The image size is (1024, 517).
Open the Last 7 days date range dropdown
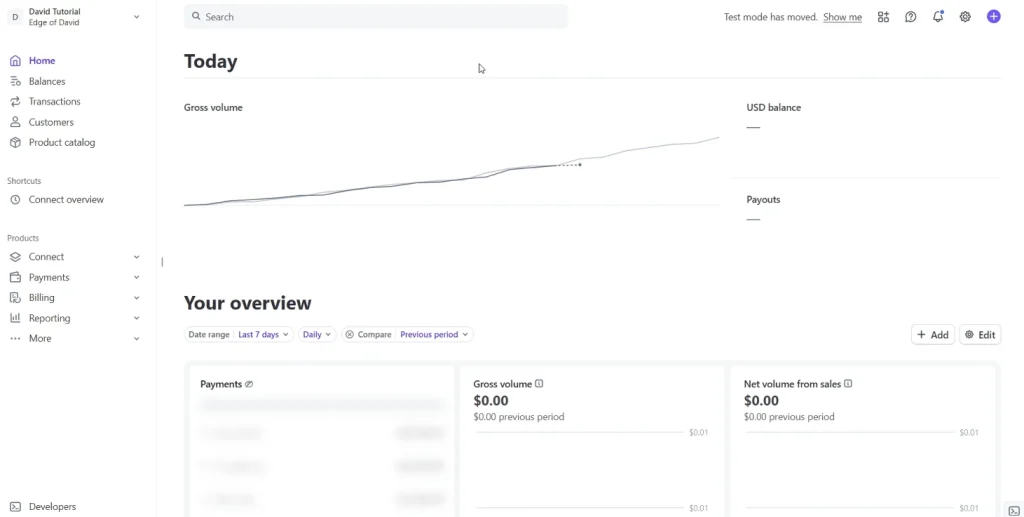coord(263,335)
